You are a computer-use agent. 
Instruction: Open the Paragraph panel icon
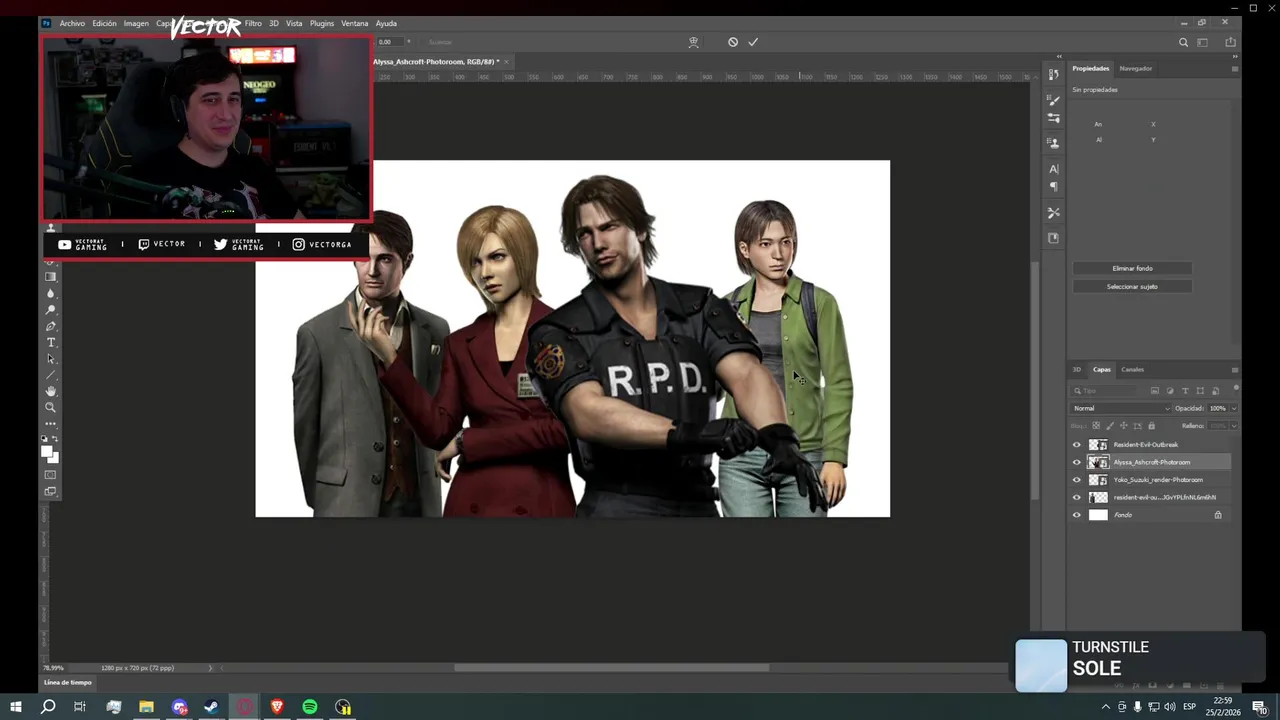pyautogui.click(x=1053, y=187)
